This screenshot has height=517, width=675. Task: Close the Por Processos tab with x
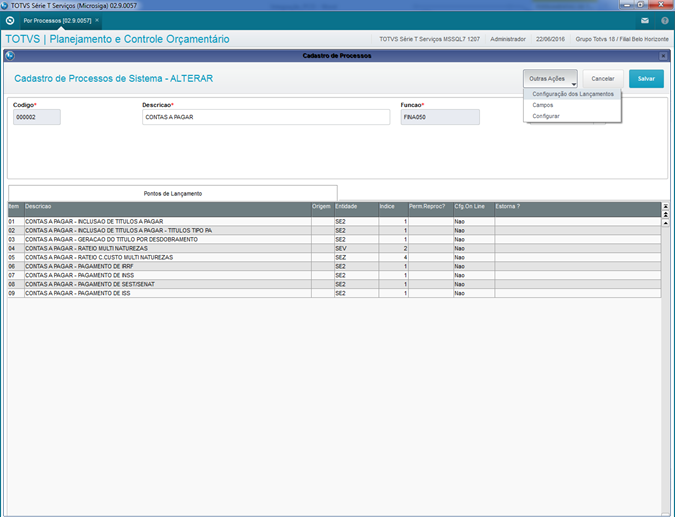(x=97, y=20)
